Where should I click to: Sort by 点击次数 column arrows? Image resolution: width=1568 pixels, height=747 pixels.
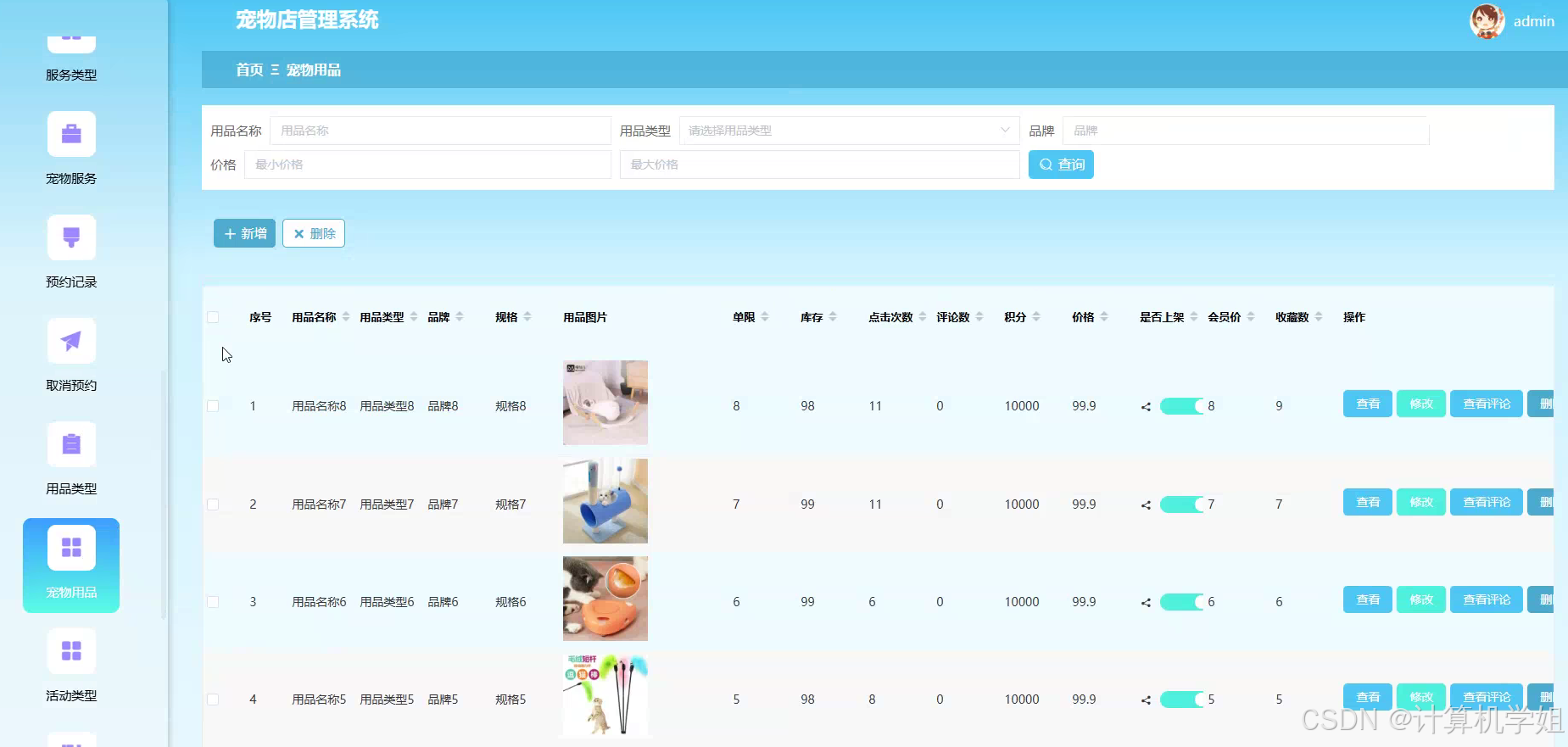tap(923, 317)
